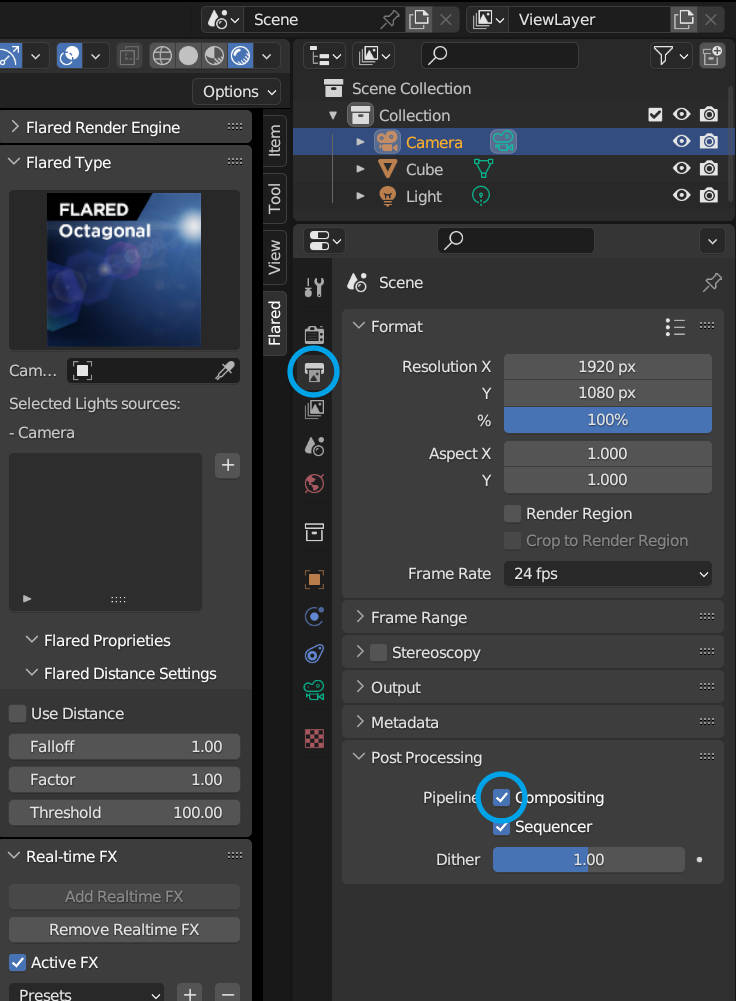Image resolution: width=736 pixels, height=1001 pixels.
Task: Adjust the Threshold value slider
Action: tap(124, 812)
